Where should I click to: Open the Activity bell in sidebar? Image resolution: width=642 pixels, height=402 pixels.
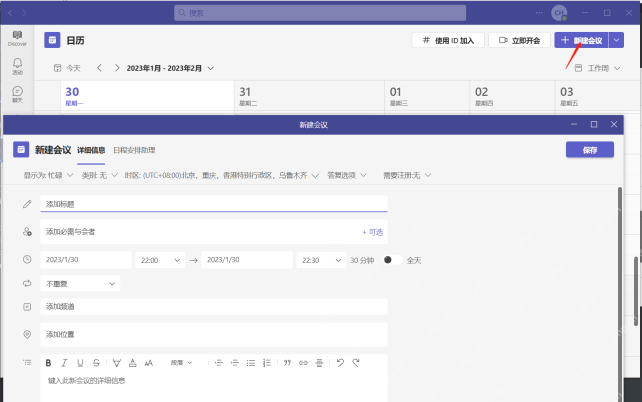(x=17, y=66)
